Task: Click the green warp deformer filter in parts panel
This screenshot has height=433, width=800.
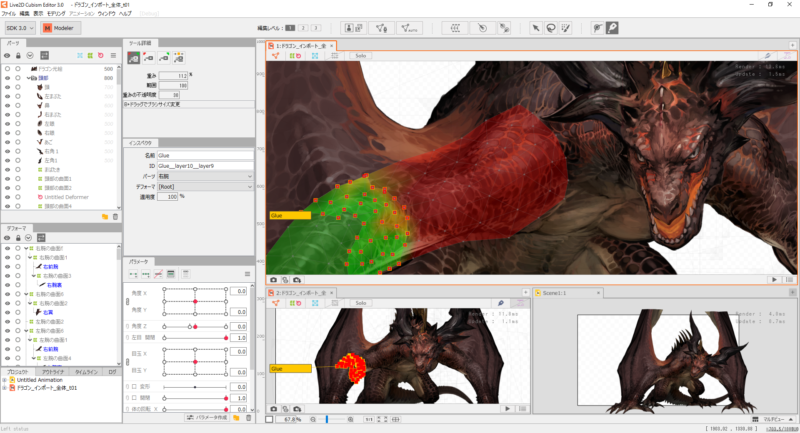Action: [x=90, y=55]
